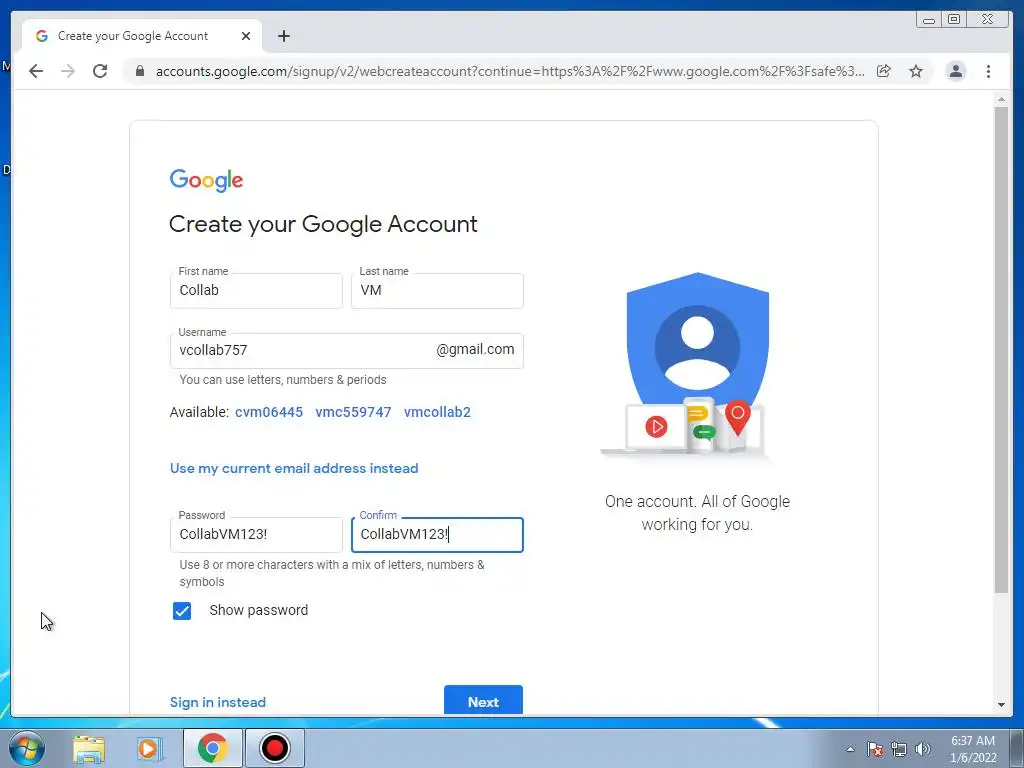Open Windows Explorer from the taskbar

89,748
